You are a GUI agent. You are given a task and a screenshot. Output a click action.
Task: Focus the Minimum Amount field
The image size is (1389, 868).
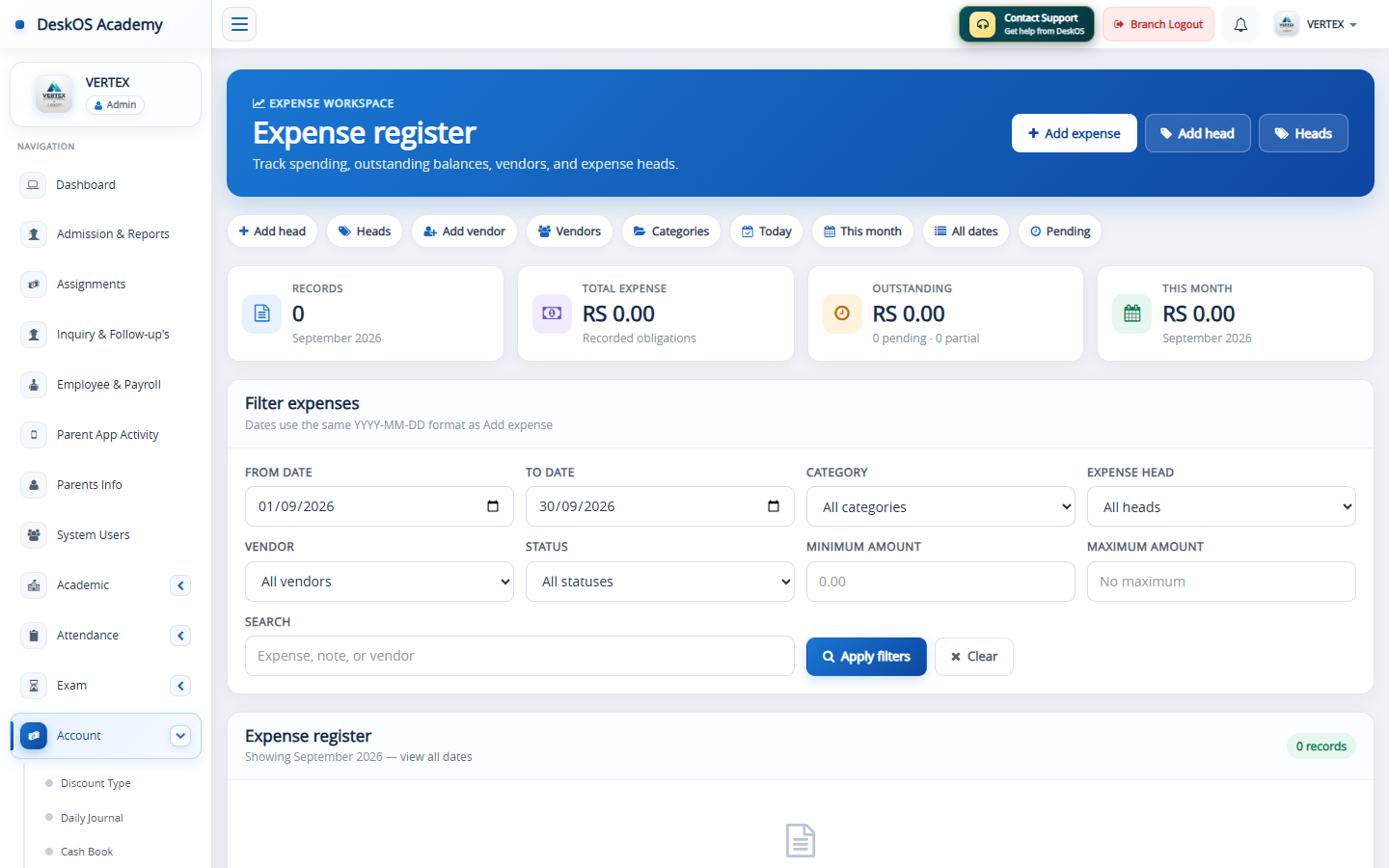[940, 582]
